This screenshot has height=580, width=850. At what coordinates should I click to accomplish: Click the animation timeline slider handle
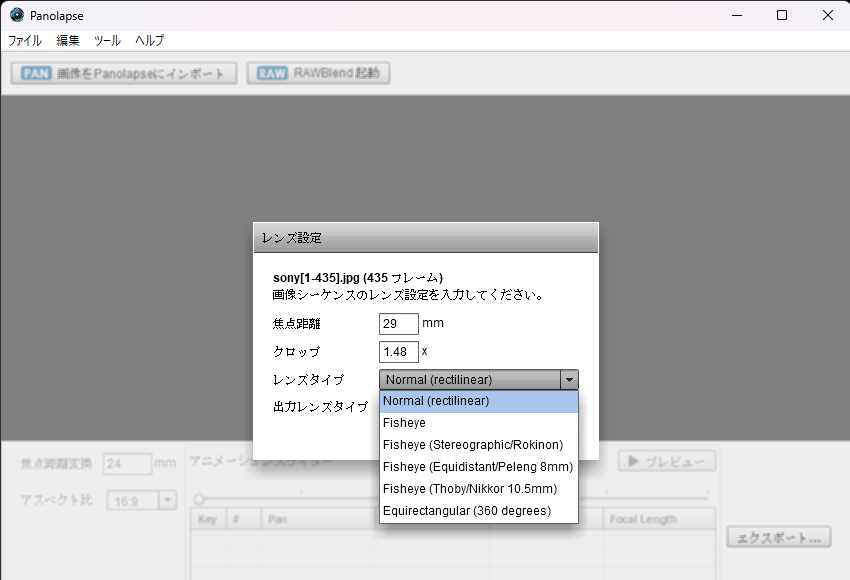199,498
